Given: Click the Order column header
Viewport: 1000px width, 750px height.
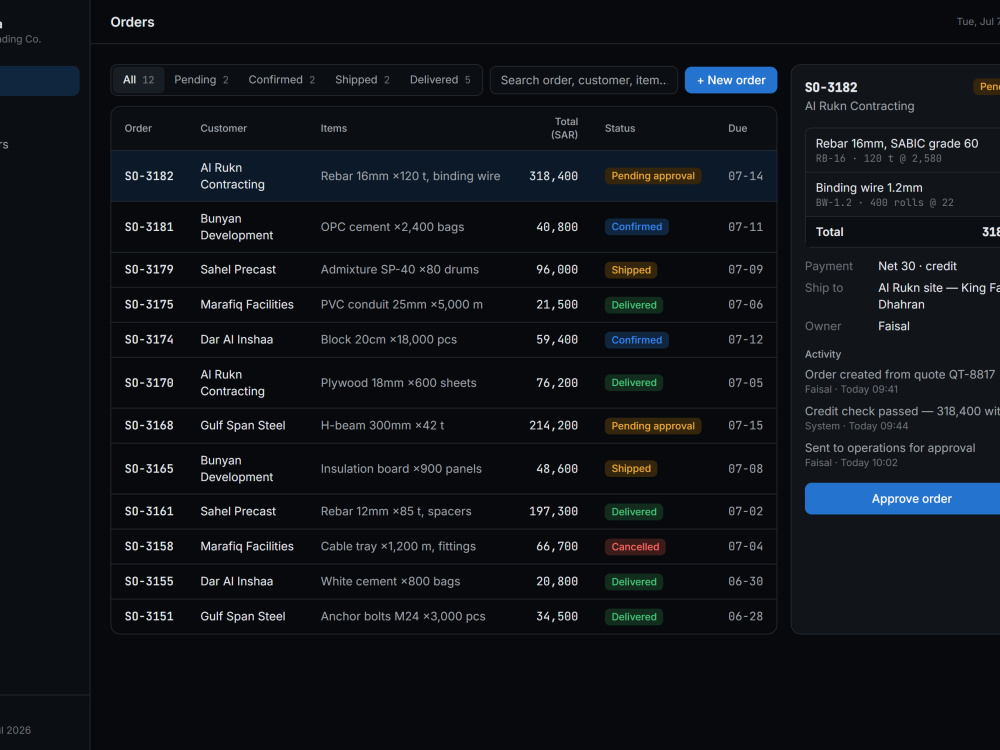Looking at the screenshot, I should (x=138, y=128).
